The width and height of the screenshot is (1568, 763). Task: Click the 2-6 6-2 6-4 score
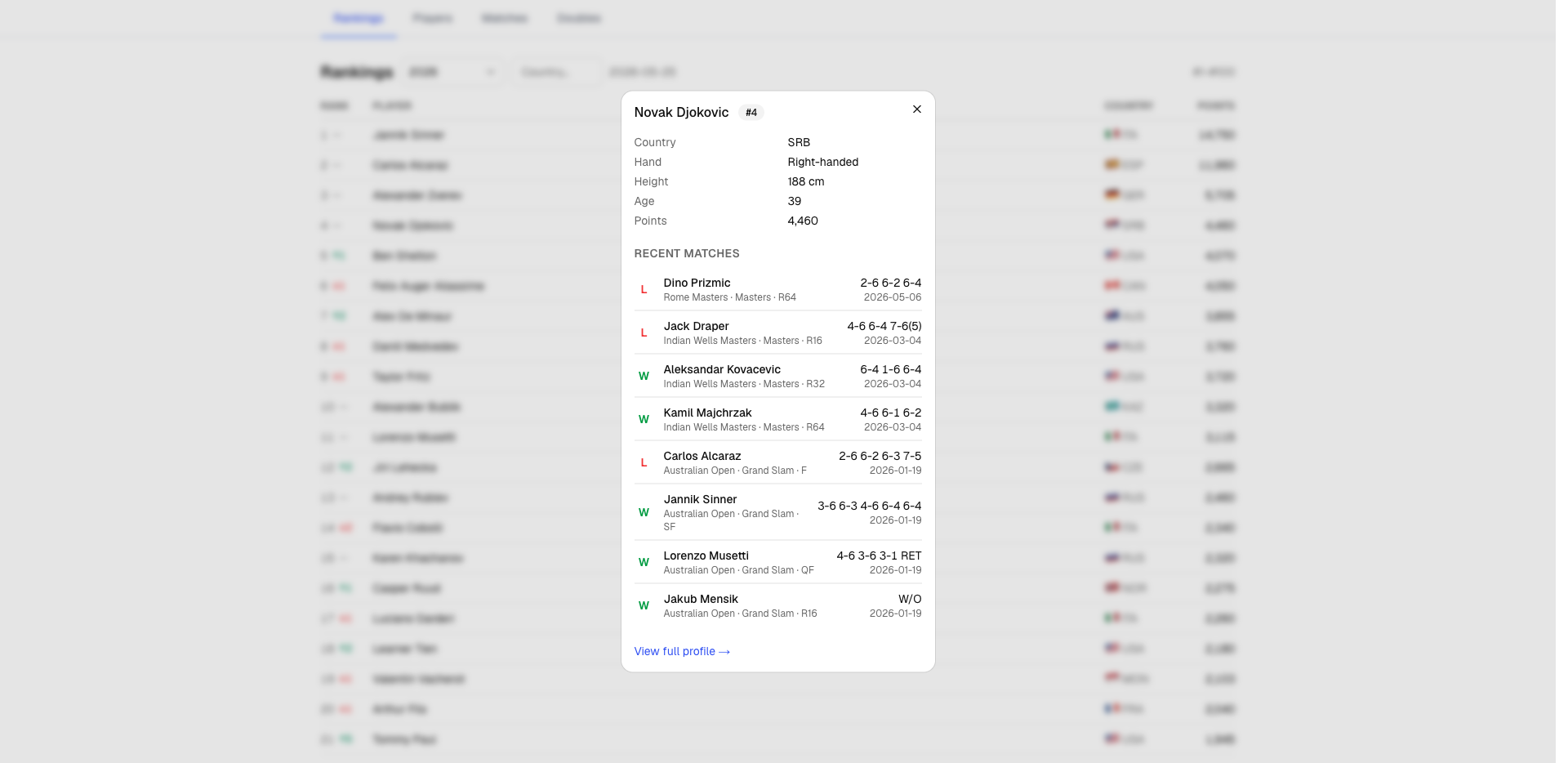891,283
